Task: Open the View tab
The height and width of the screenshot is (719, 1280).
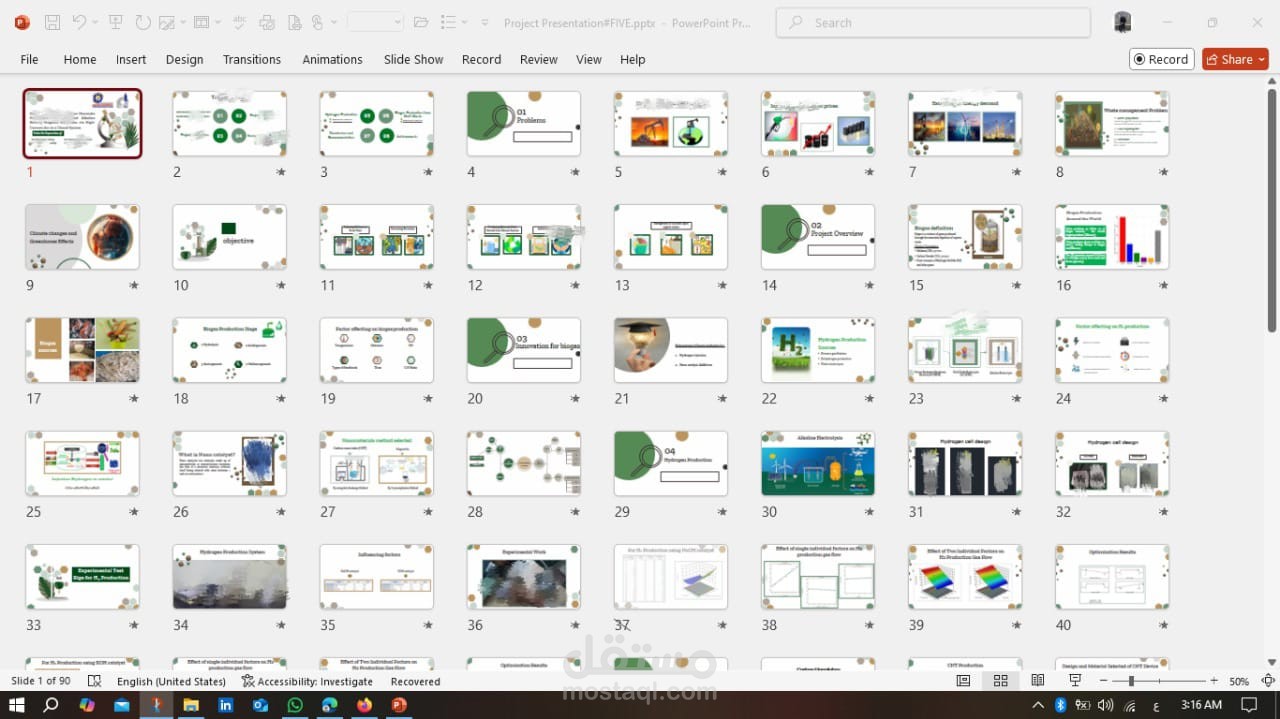Action: point(589,59)
